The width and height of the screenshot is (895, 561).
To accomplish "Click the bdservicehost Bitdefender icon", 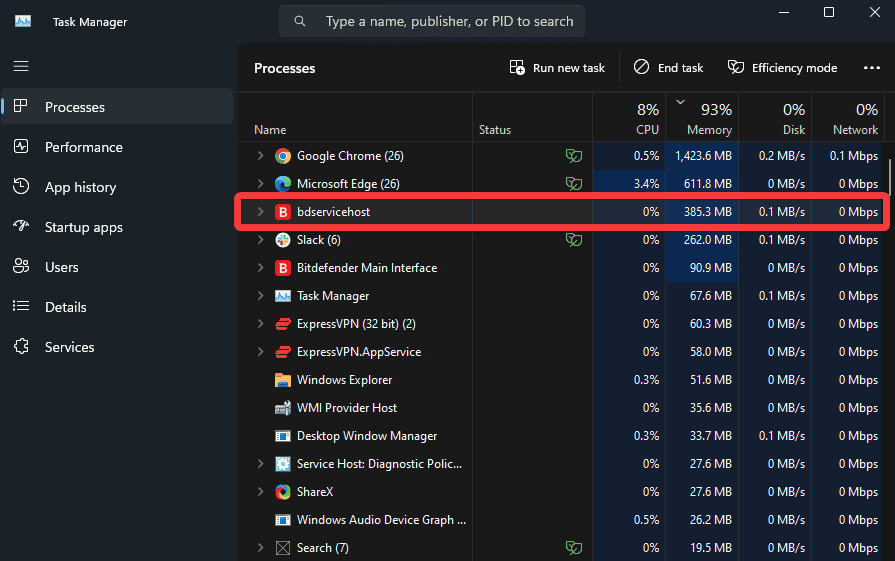I will (x=283, y=212).
